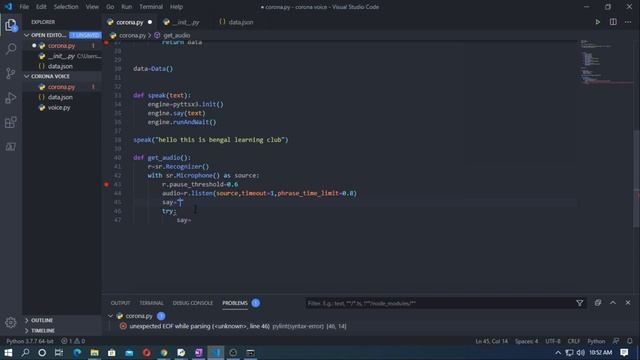Toggle breakpoint on line 43
The height and width of the screenshot is (360, 640).
pos(107,184)
